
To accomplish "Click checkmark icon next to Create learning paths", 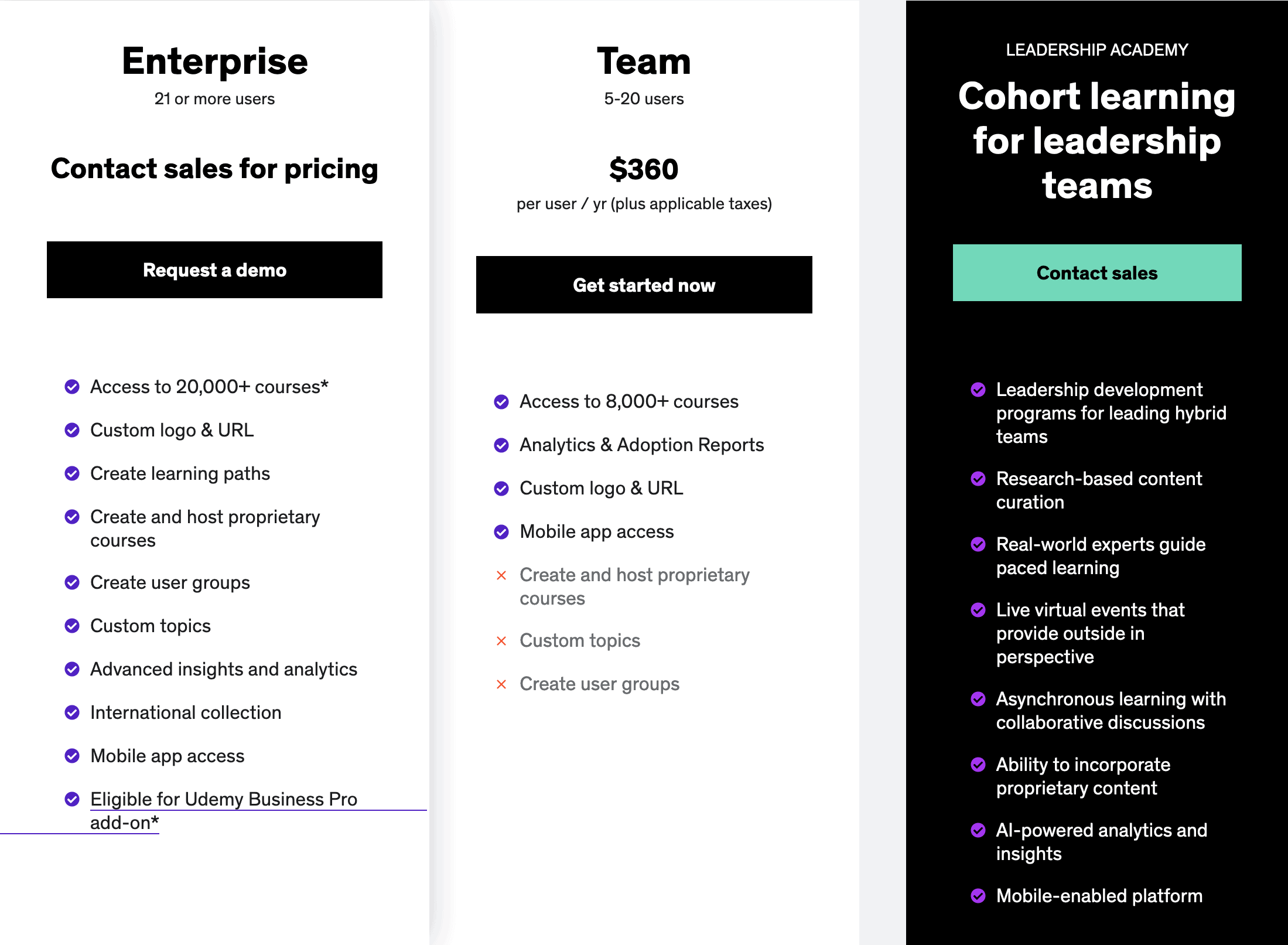I will click(x=72, y=473).
